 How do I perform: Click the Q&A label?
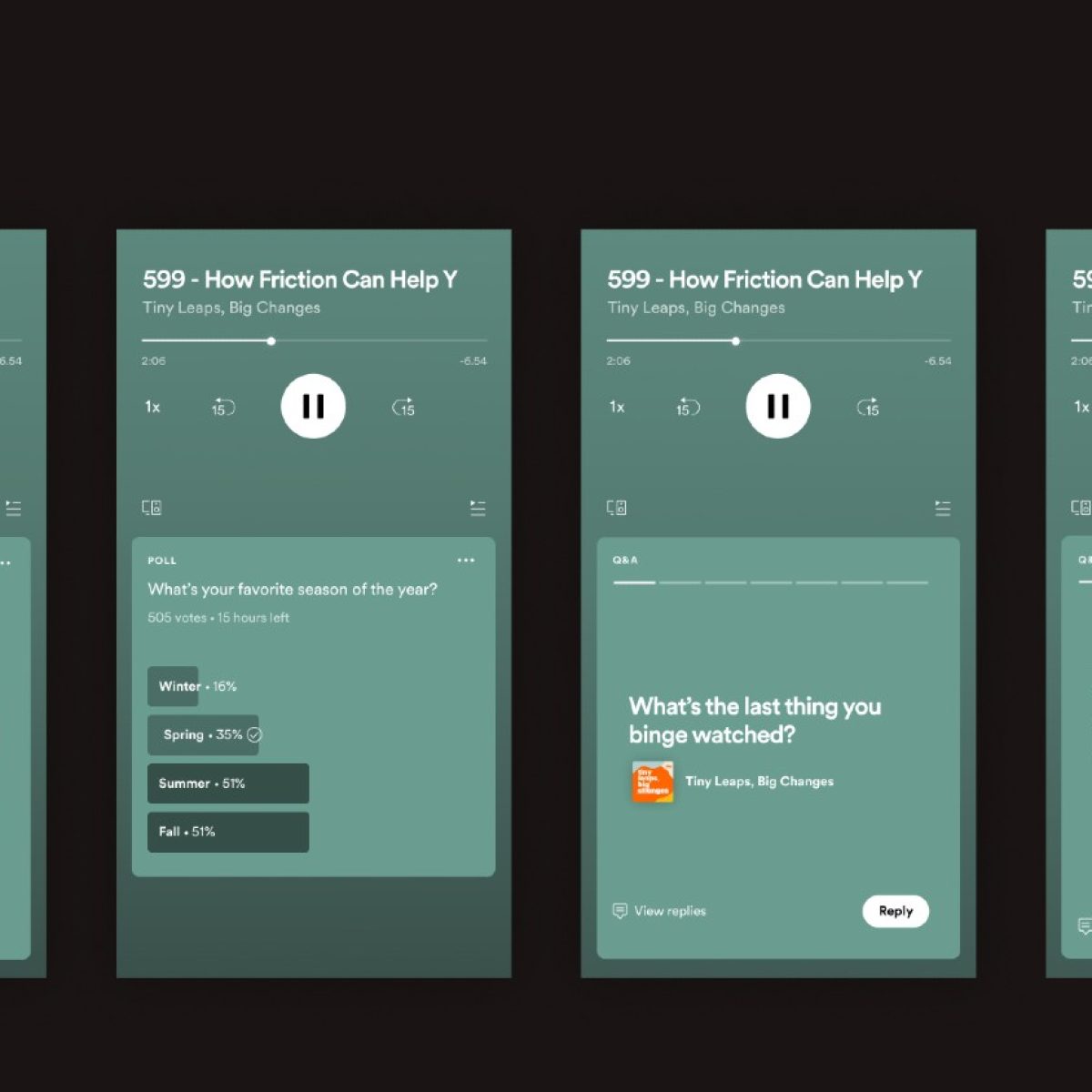625,561
